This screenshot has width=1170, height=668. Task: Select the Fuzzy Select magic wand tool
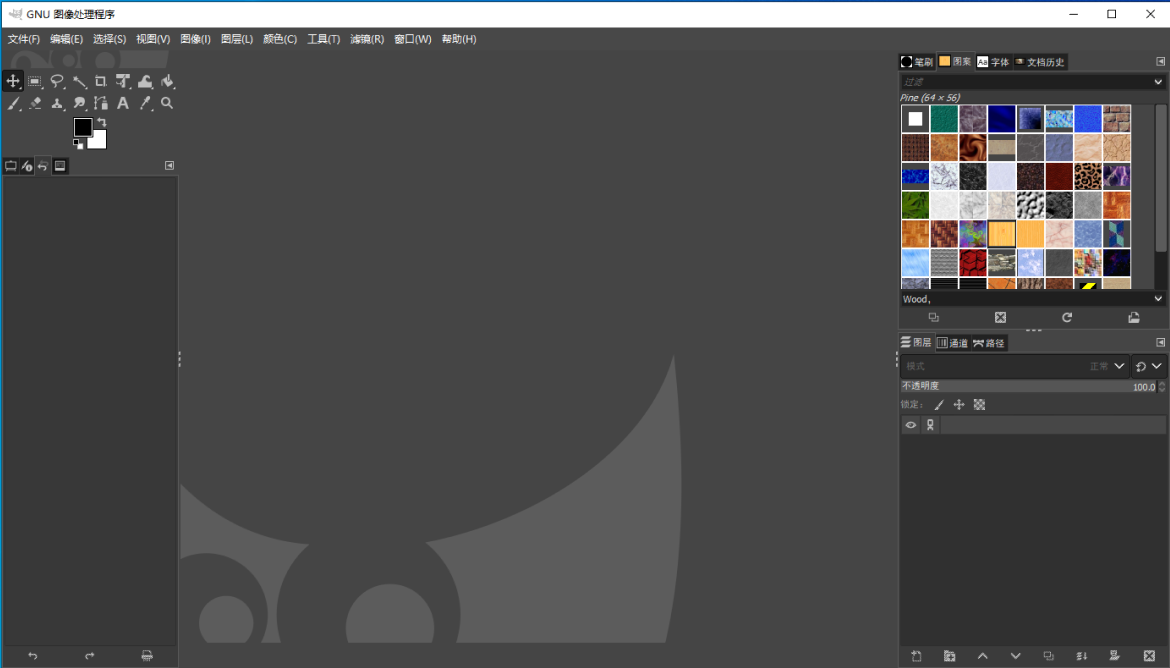[x=79, y=81]
